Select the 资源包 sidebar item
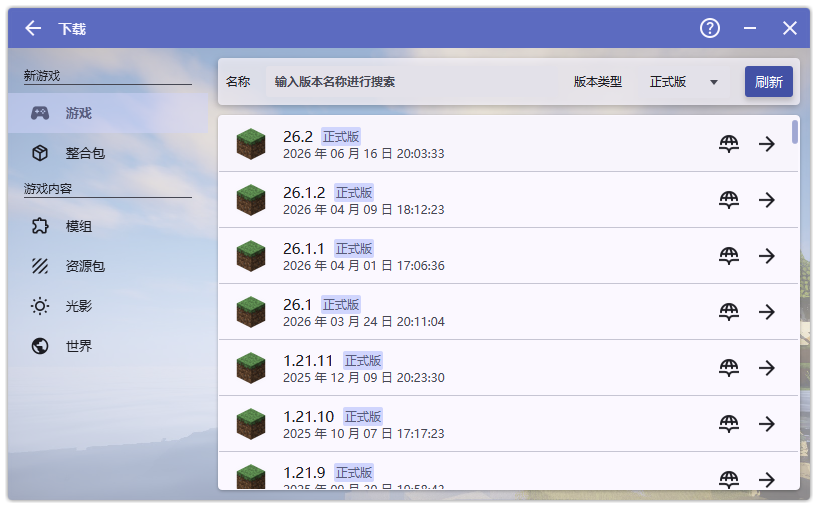This screenshot has height=509, width=819. (108, 266)
